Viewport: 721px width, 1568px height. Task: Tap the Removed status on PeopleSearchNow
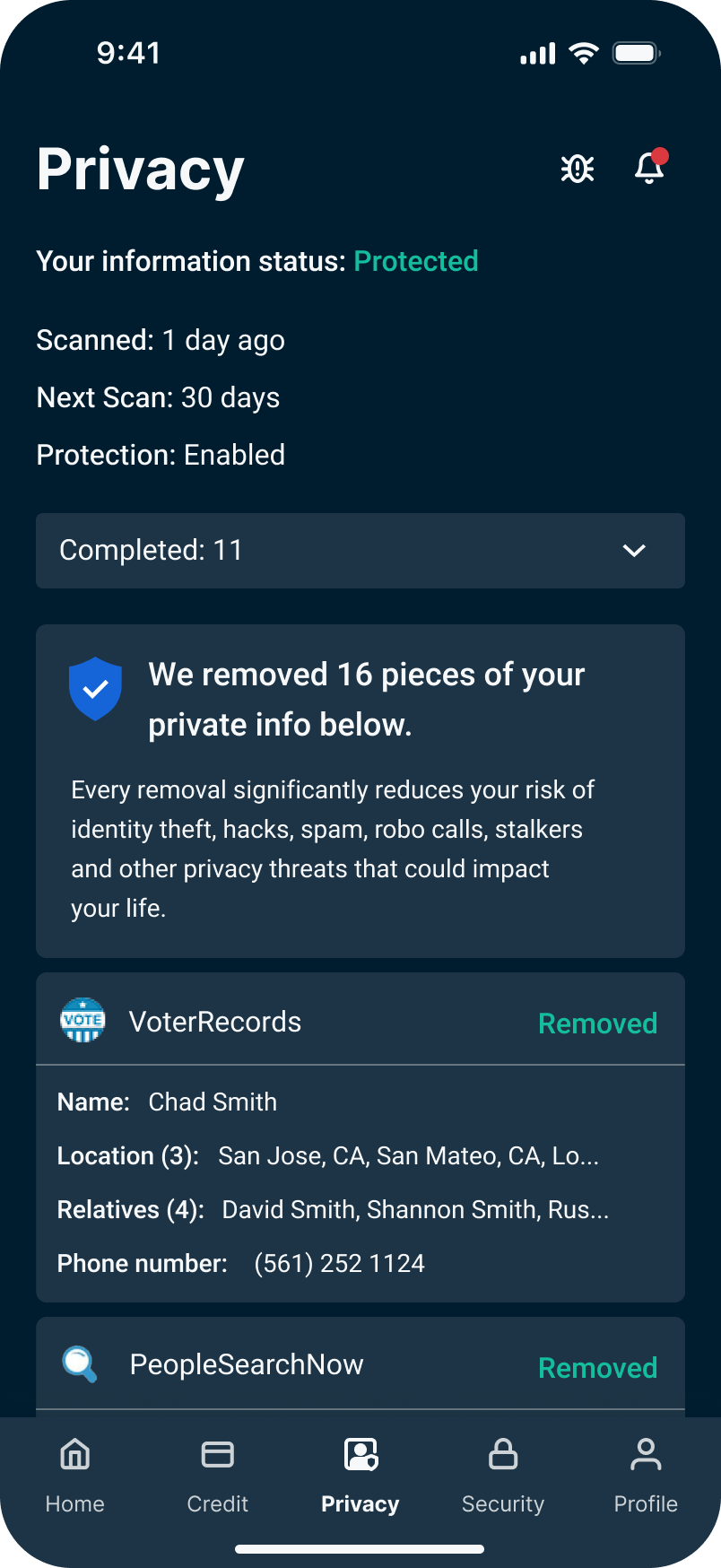[597, 1368]
